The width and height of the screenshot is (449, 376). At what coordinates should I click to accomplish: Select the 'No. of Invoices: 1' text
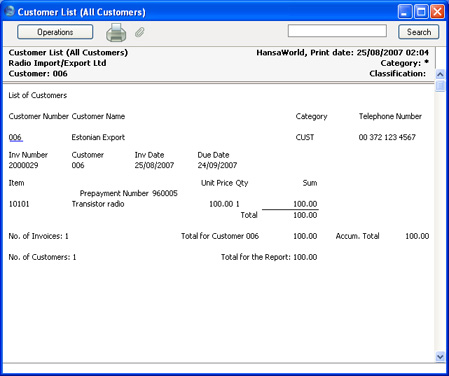[39, 236]
